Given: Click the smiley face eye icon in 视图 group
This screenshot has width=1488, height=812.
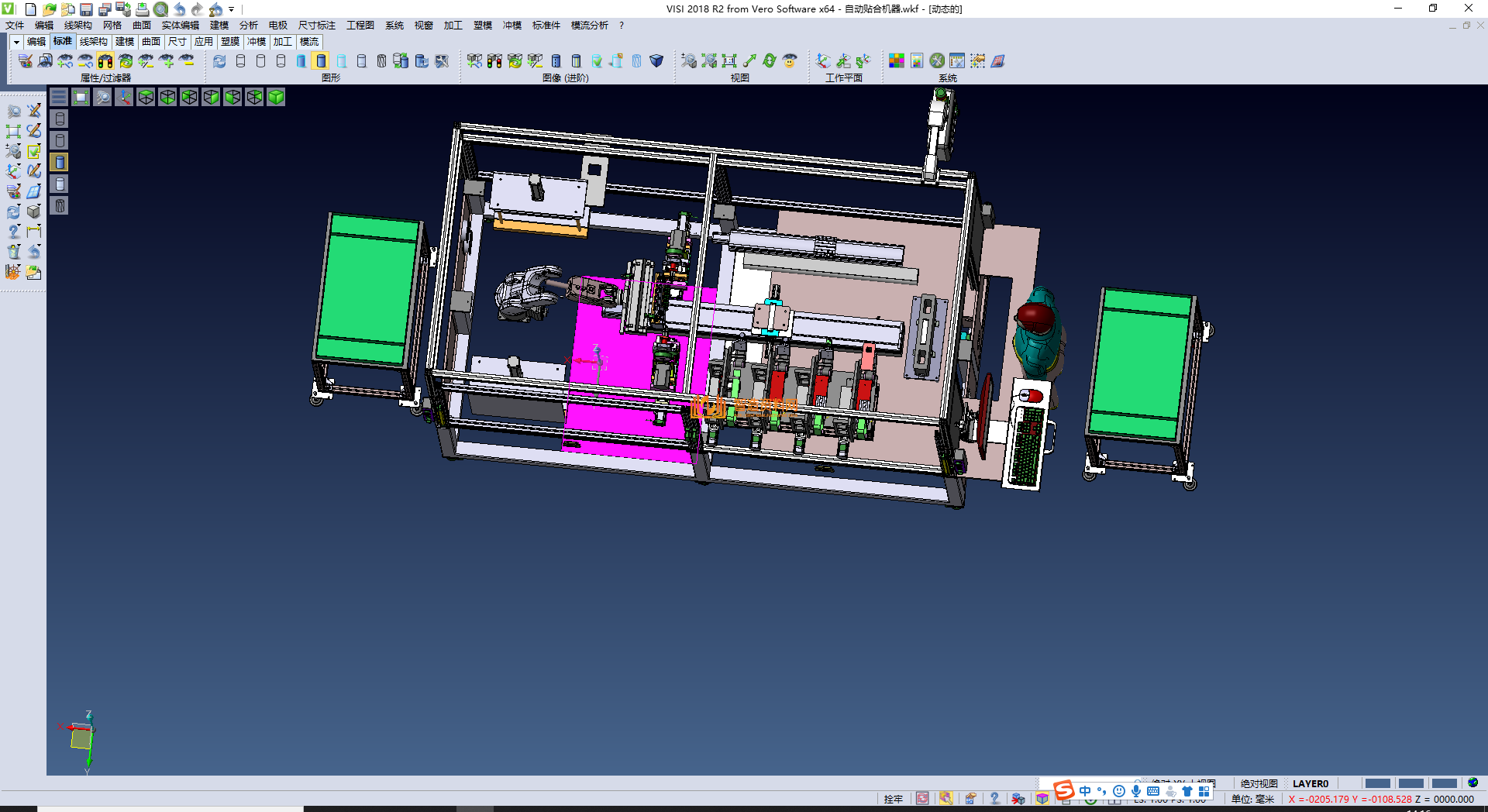Looking at the screenshot, I should point(790,60).
